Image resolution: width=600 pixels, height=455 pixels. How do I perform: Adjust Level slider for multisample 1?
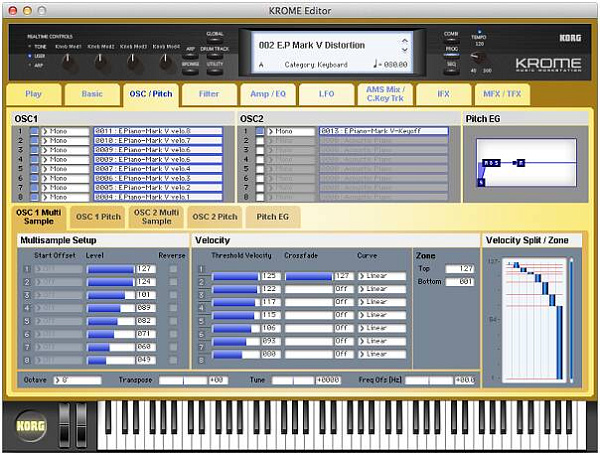point(111,269)
